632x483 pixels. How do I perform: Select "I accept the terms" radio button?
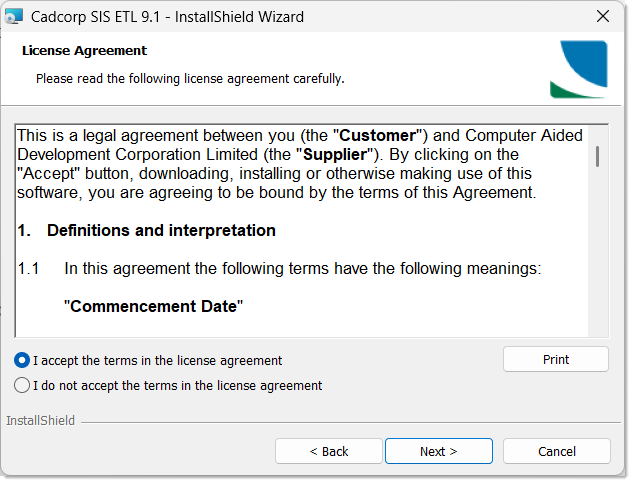pyautogui.click(x=22, y=360)
